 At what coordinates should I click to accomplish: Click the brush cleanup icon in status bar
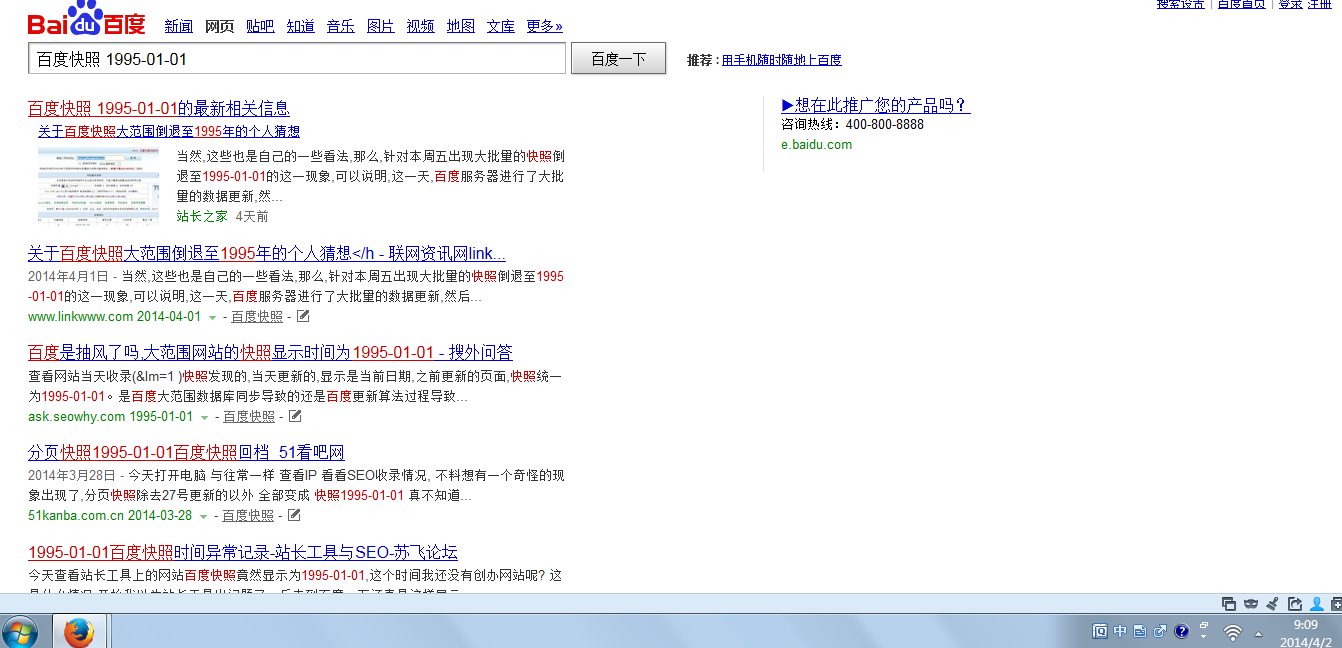[x=1273, y=603]
